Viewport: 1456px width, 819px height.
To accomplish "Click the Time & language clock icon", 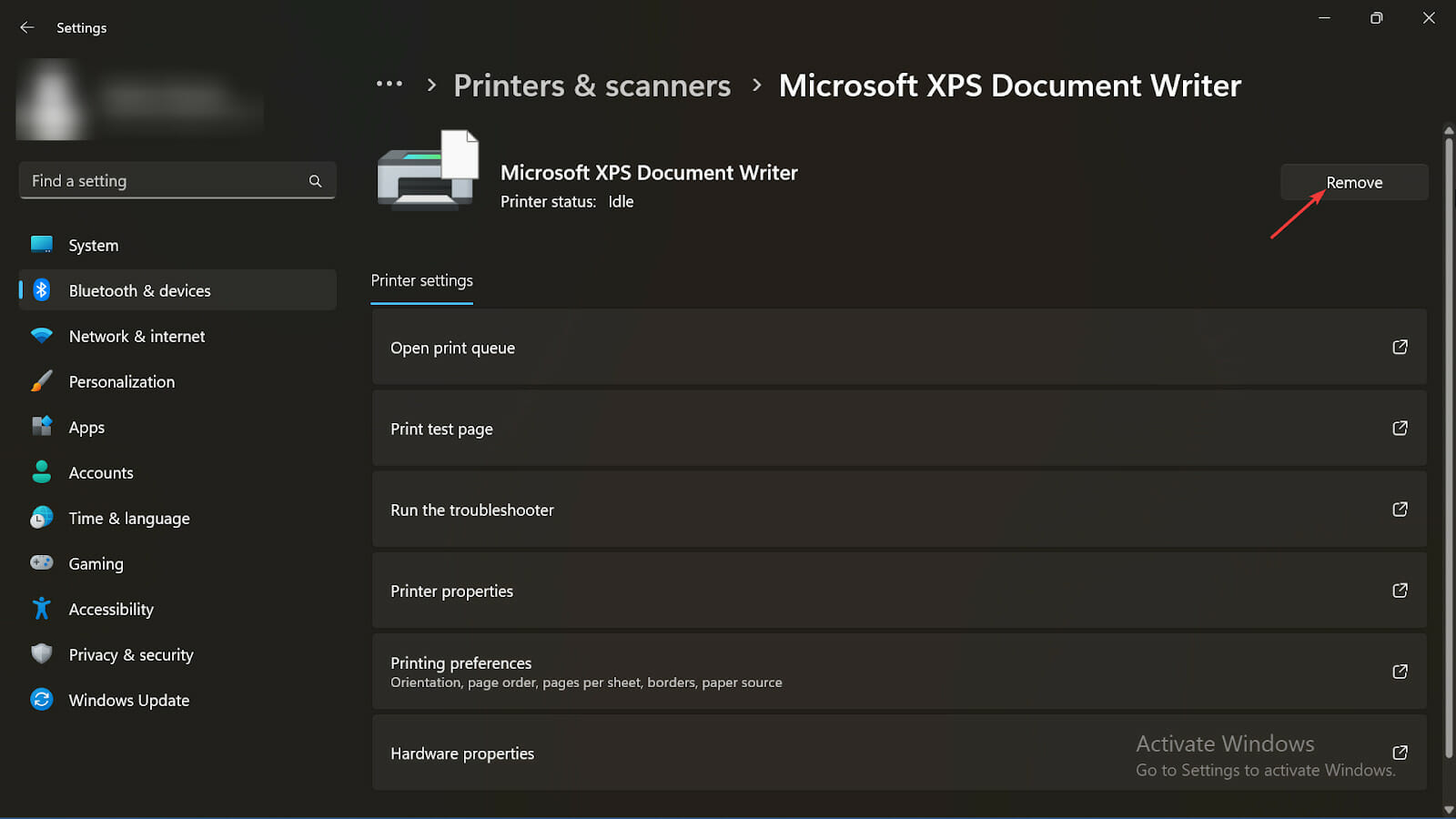I will click(x=41, y=518).
